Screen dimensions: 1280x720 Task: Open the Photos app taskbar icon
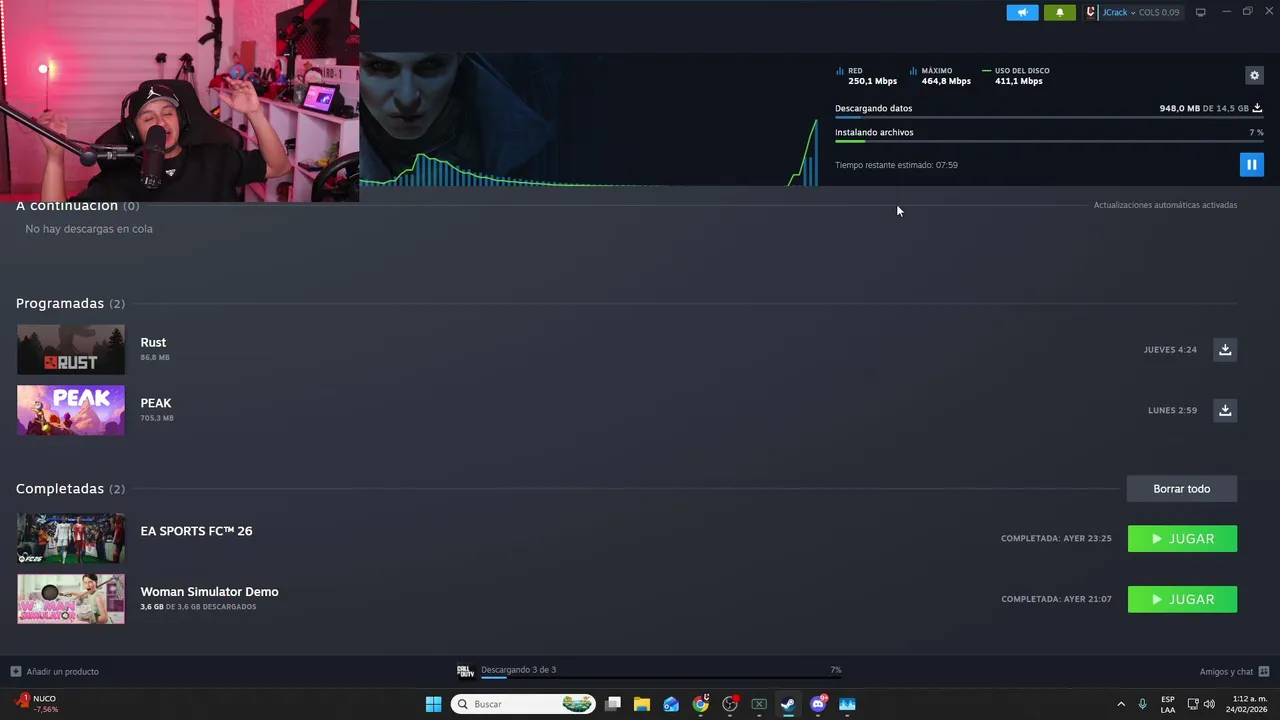(847, 704)
